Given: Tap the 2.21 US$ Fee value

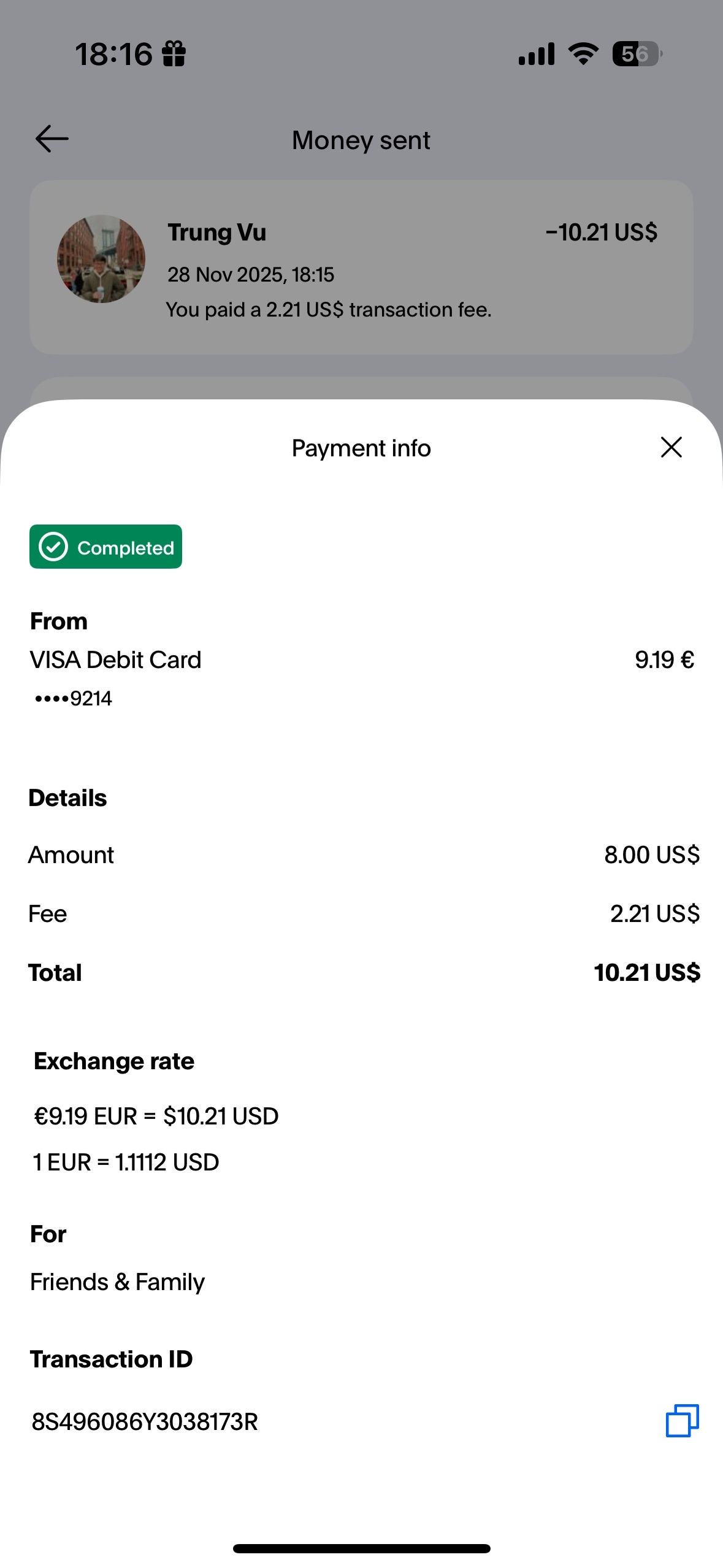Looking at the screenshot, I should (654, 913).
